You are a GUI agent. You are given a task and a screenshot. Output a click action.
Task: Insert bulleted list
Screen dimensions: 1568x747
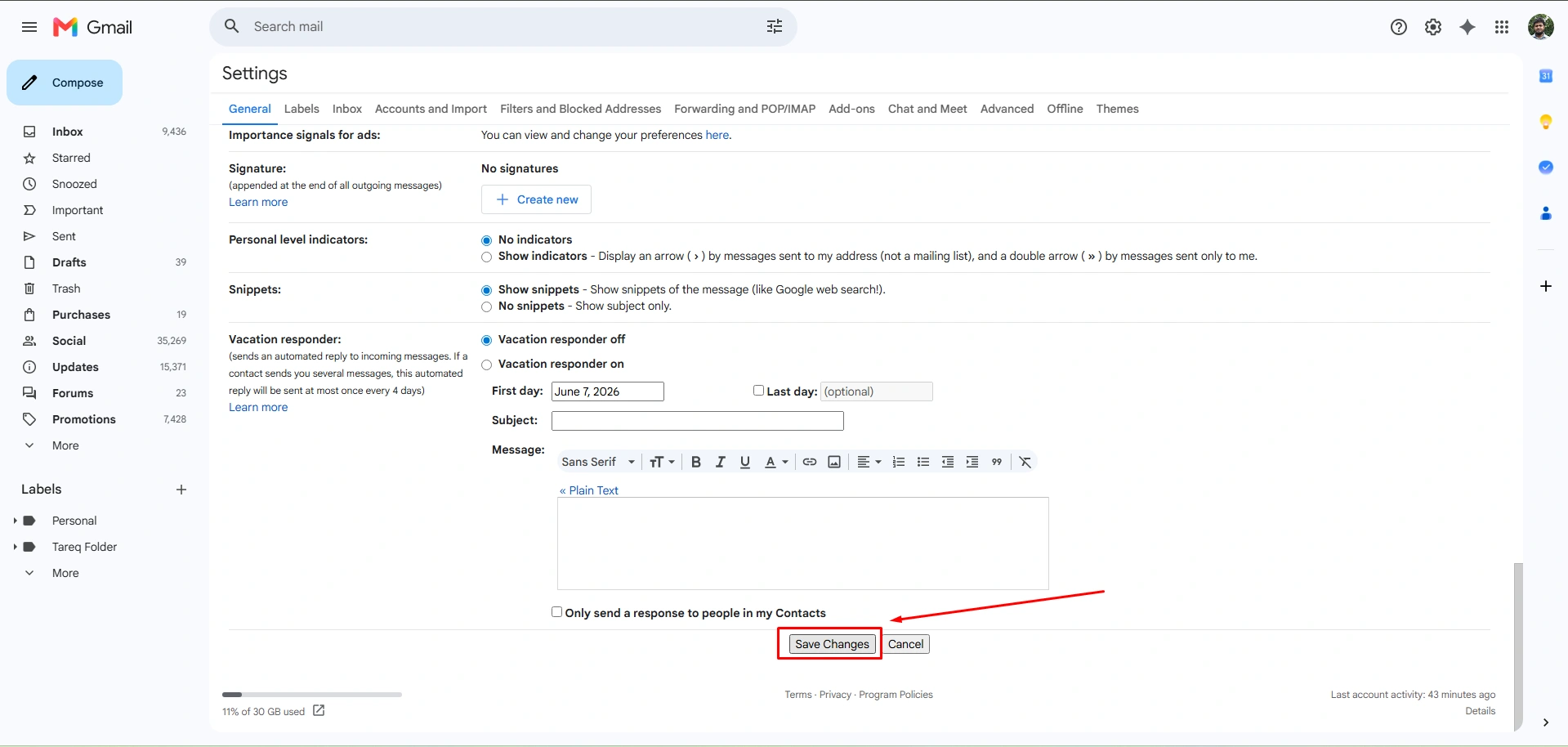click(x=923, y=462)
